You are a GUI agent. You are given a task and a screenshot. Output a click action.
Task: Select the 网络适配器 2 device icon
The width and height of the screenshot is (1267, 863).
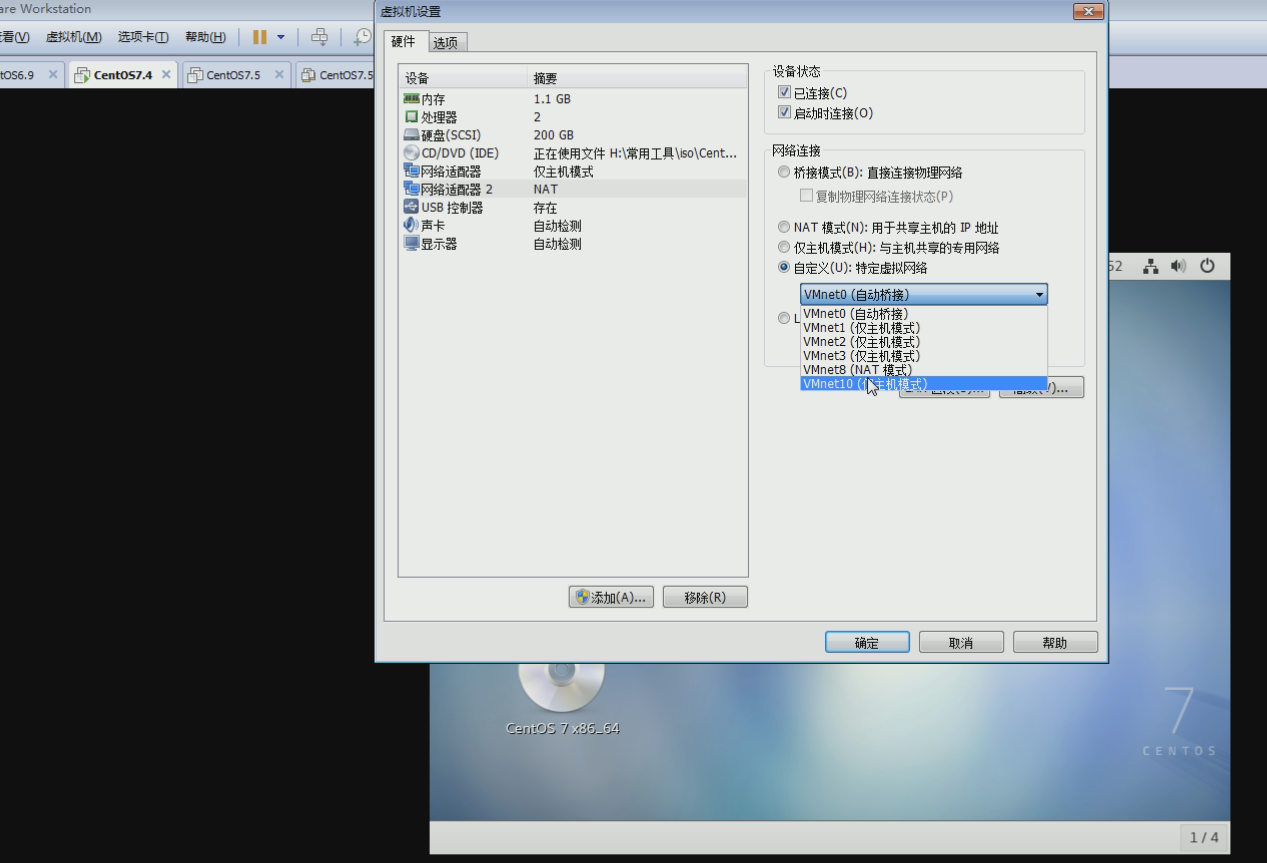(411, 189)
